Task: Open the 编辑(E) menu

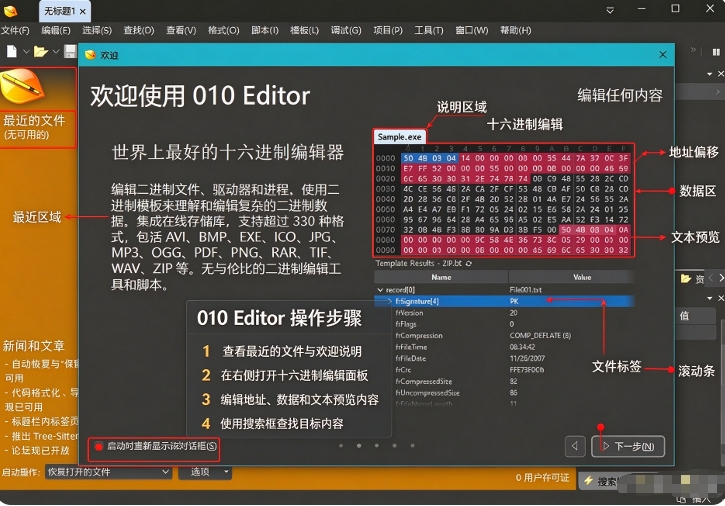Action: 56,31
